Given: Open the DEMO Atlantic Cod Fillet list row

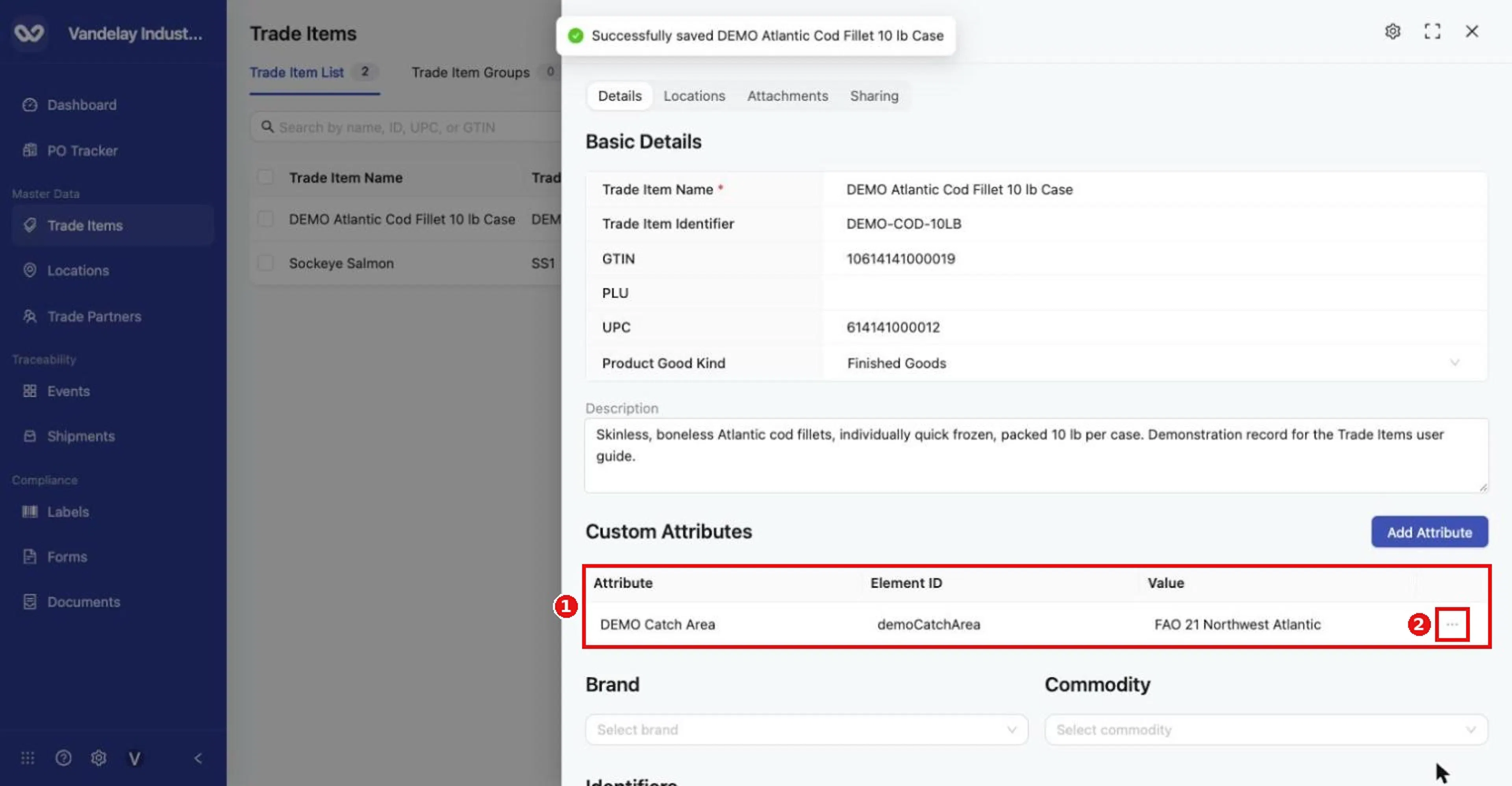Looking at the screenshot, I should point(405,219).
